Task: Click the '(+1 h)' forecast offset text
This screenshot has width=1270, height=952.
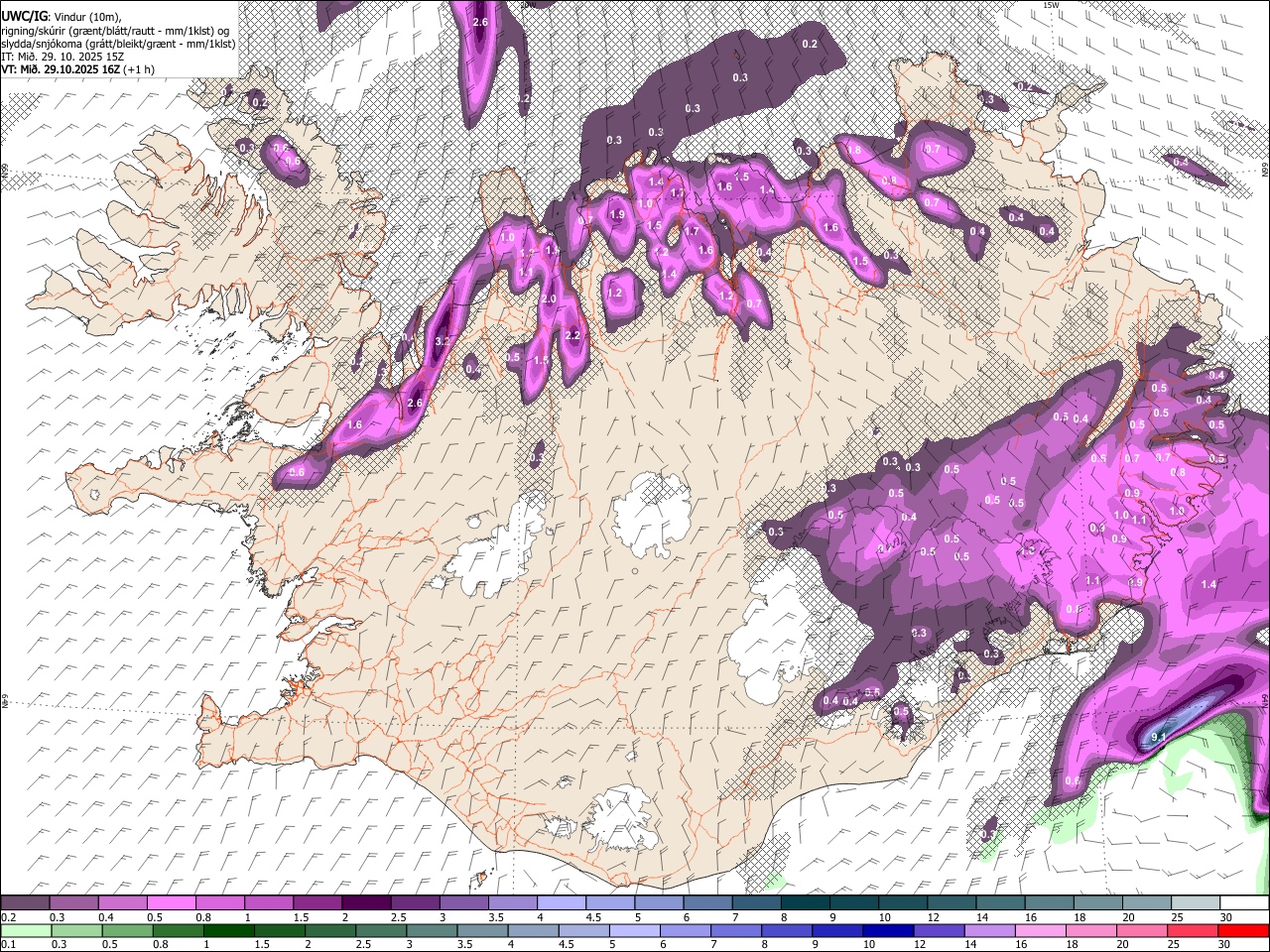Action: (x=139, y=69)
